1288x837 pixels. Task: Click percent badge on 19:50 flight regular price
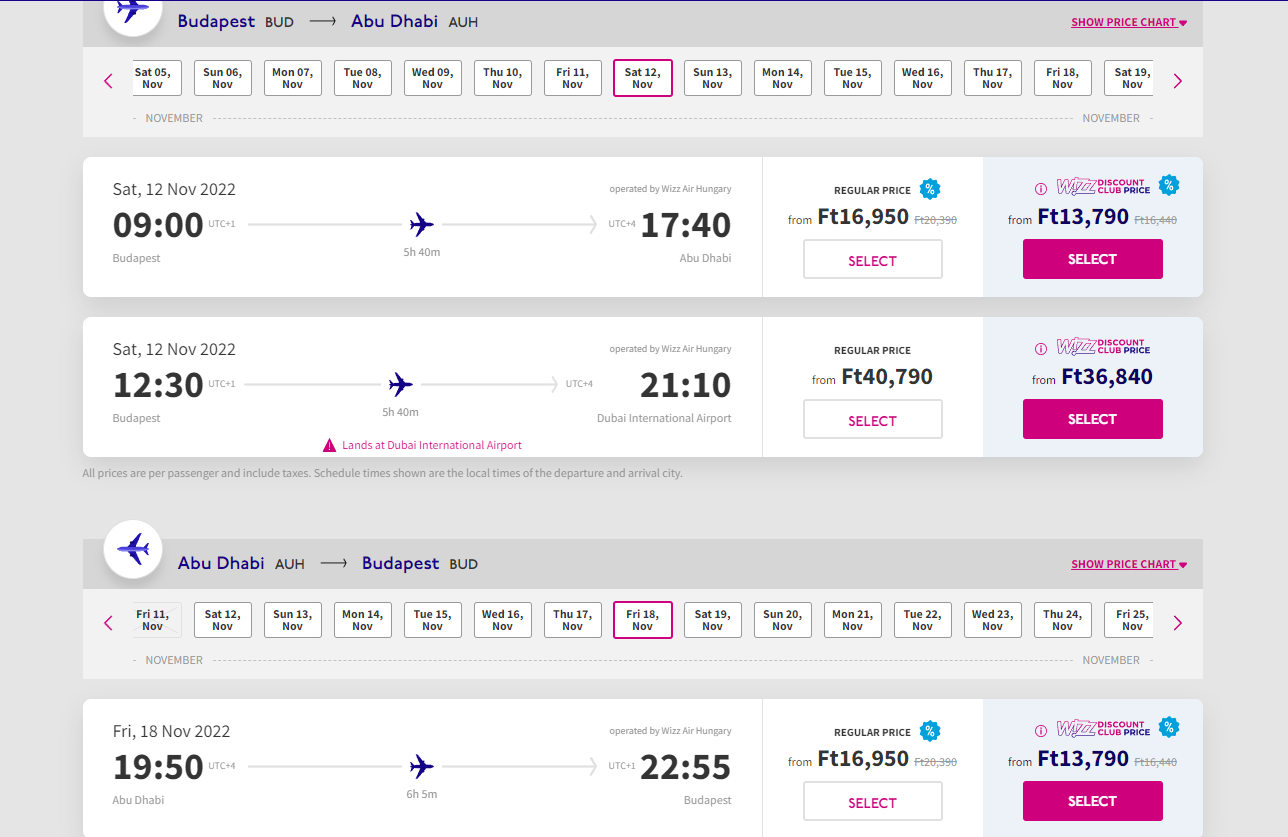(x=930, y=731)
